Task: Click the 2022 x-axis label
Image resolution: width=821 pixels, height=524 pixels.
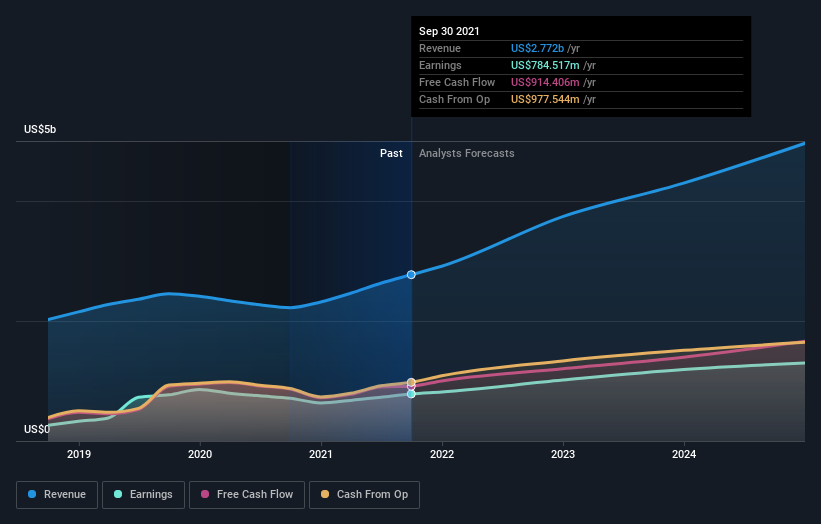Action: tap(442, 454)
